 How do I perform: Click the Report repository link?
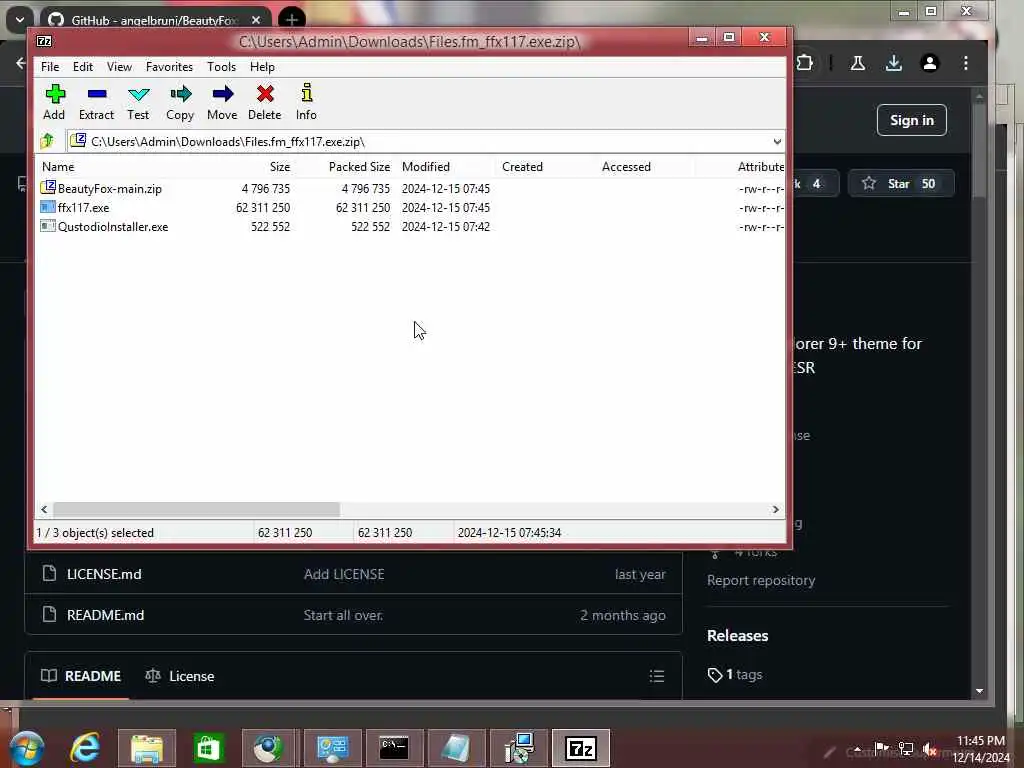point(761,580)
